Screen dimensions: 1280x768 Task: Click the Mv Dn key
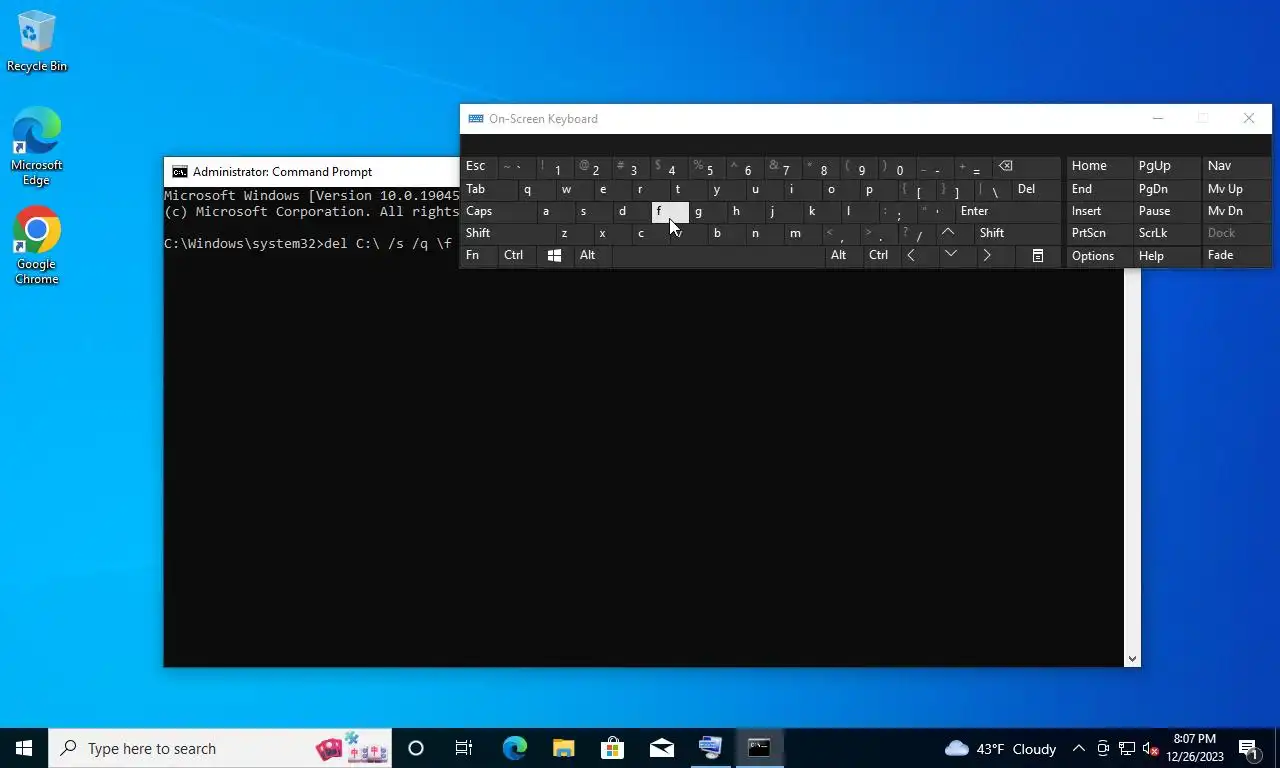tap(1236, 211)
